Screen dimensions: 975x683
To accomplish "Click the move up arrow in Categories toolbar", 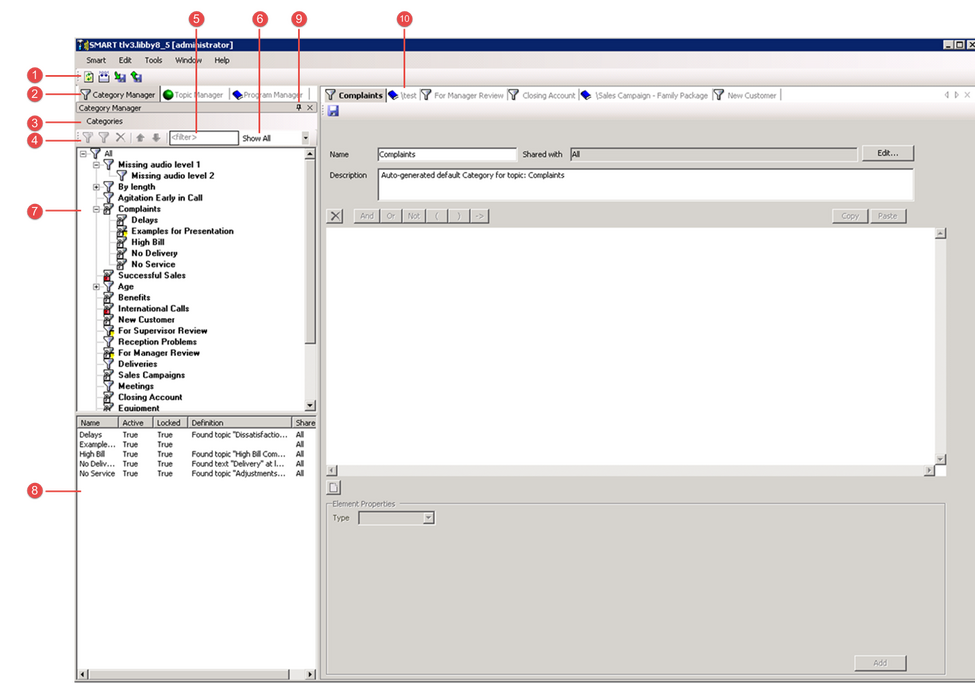I will coord(141,137).
